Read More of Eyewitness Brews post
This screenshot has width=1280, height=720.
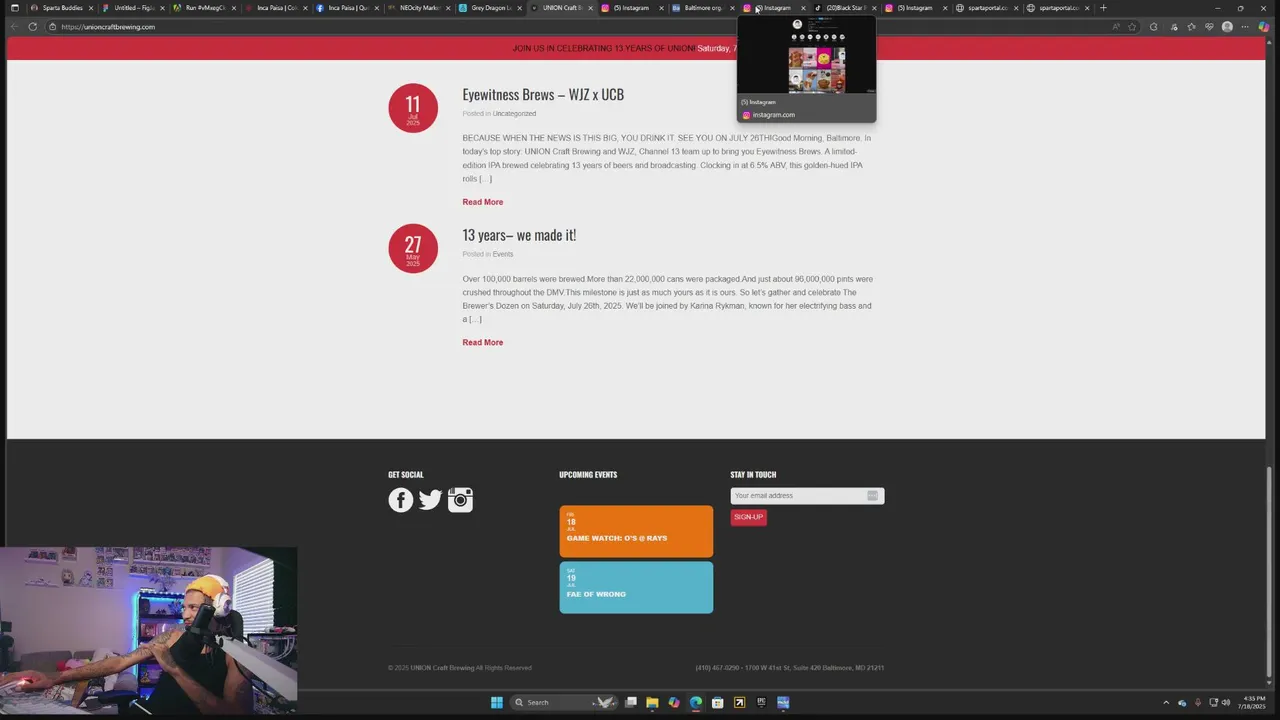482,202
